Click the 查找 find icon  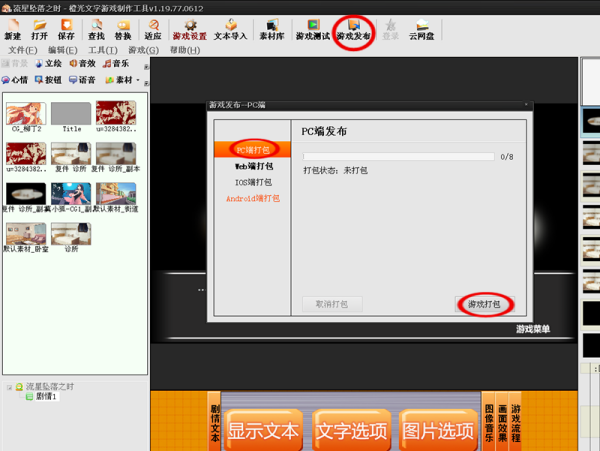(x=96, y=29)
